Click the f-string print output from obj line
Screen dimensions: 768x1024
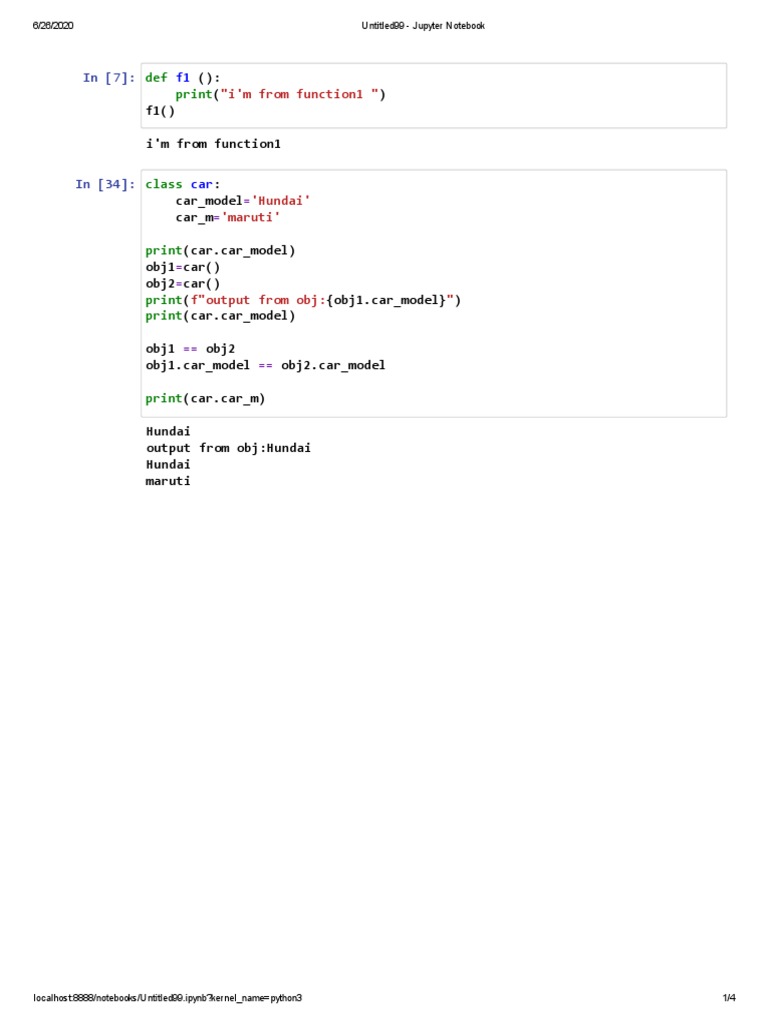click(x=303, y=300)
